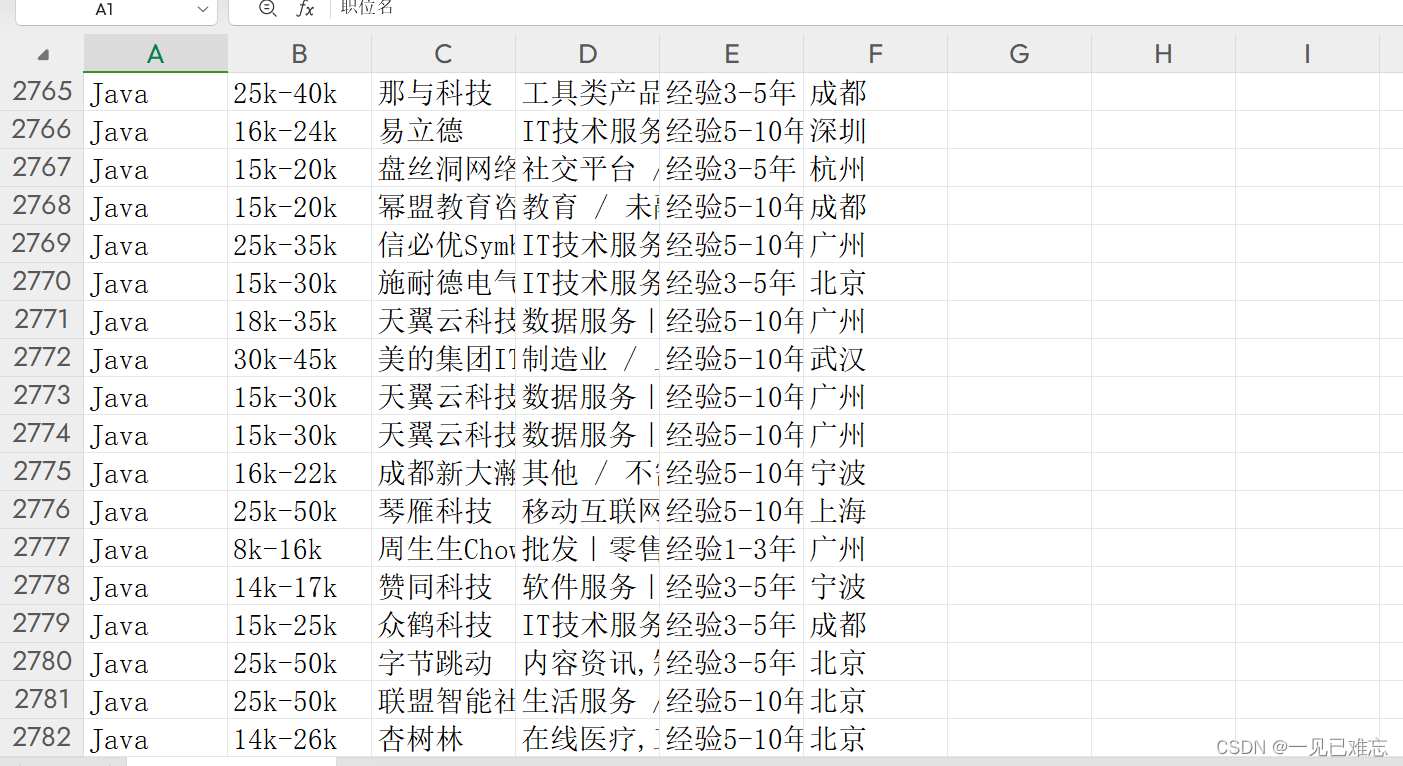Select column G header
The image size is (1403, 766).
[x=1018, y=53]
